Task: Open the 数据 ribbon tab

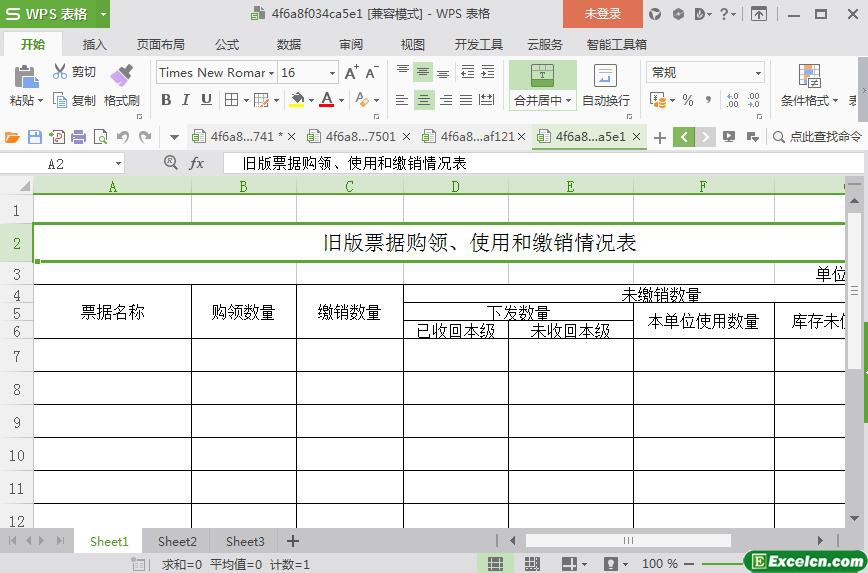Action: [x=288, y=44]
